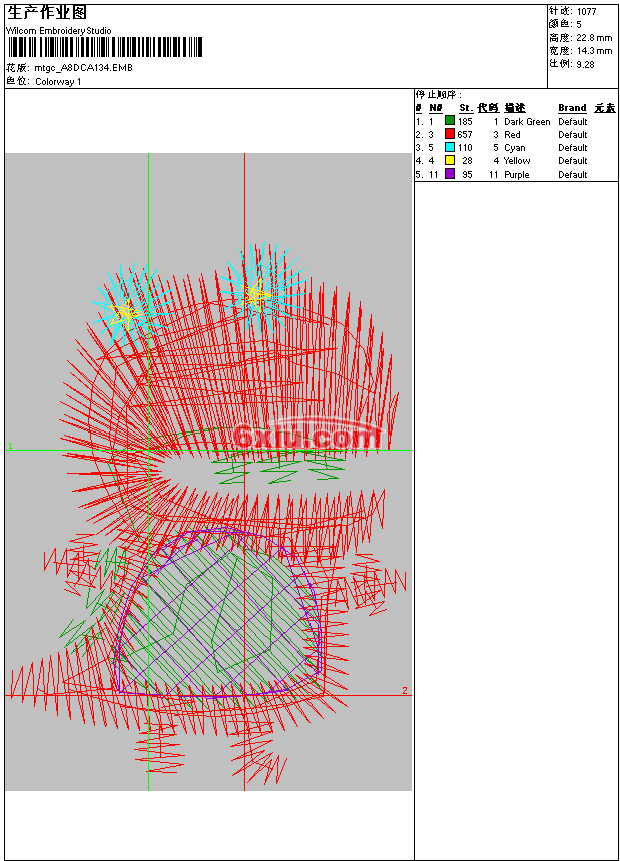Click the '停止顺序' section label
Screen dimensions: 620x861
pos(439,94)
